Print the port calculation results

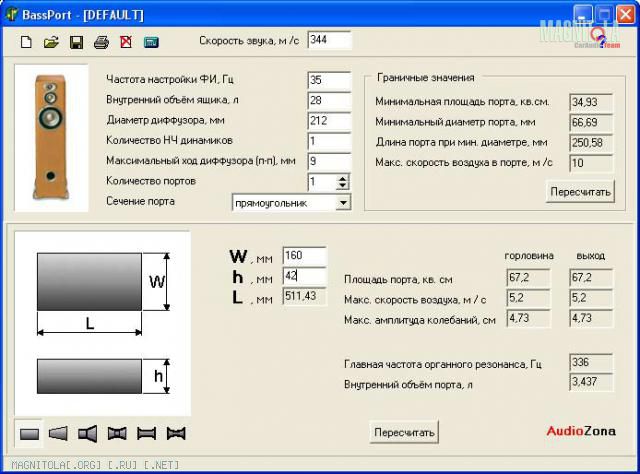(x=101, y=43)
